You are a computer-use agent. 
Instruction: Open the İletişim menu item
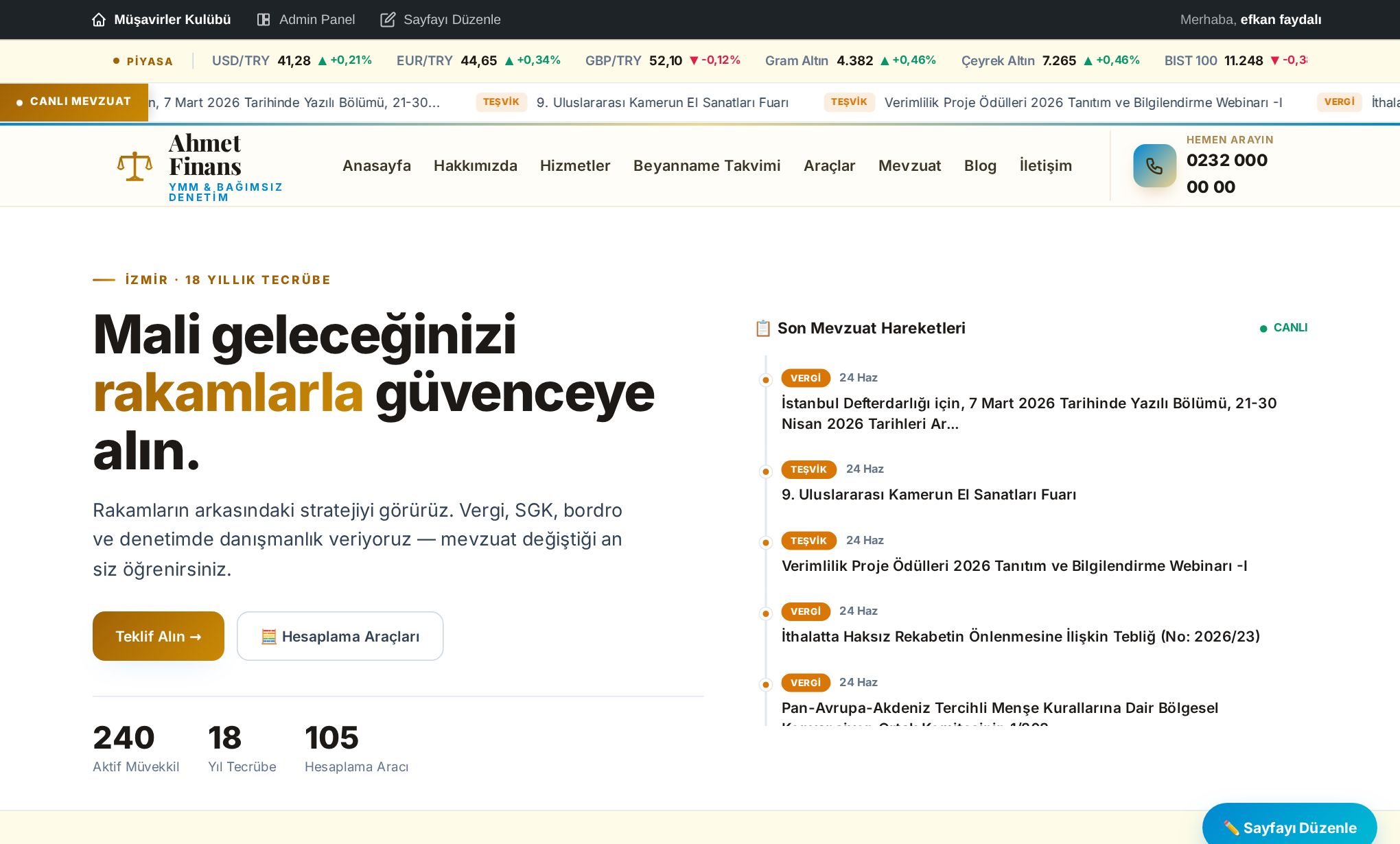[x=1046, y=166]
